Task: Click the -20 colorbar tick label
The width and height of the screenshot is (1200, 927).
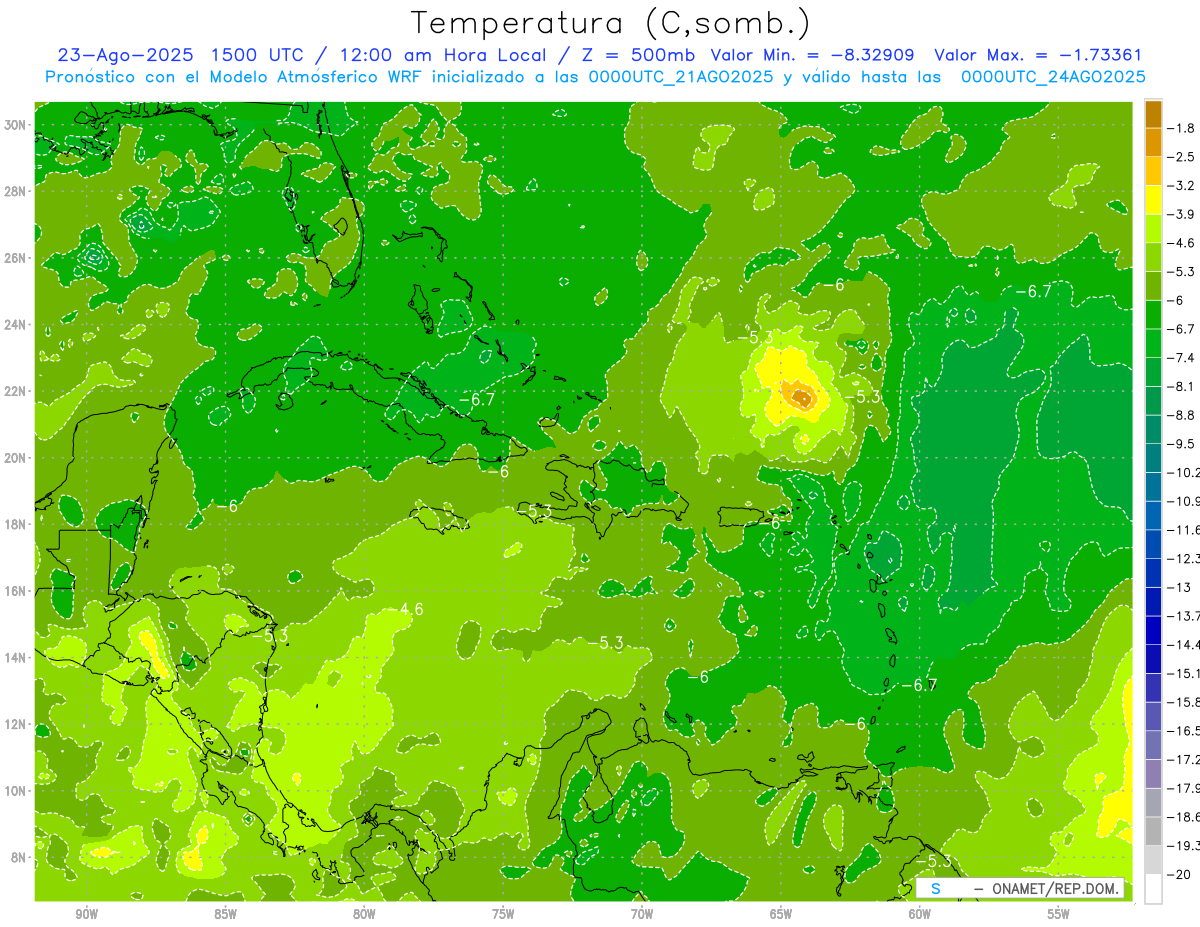Action: point(1181,873)
